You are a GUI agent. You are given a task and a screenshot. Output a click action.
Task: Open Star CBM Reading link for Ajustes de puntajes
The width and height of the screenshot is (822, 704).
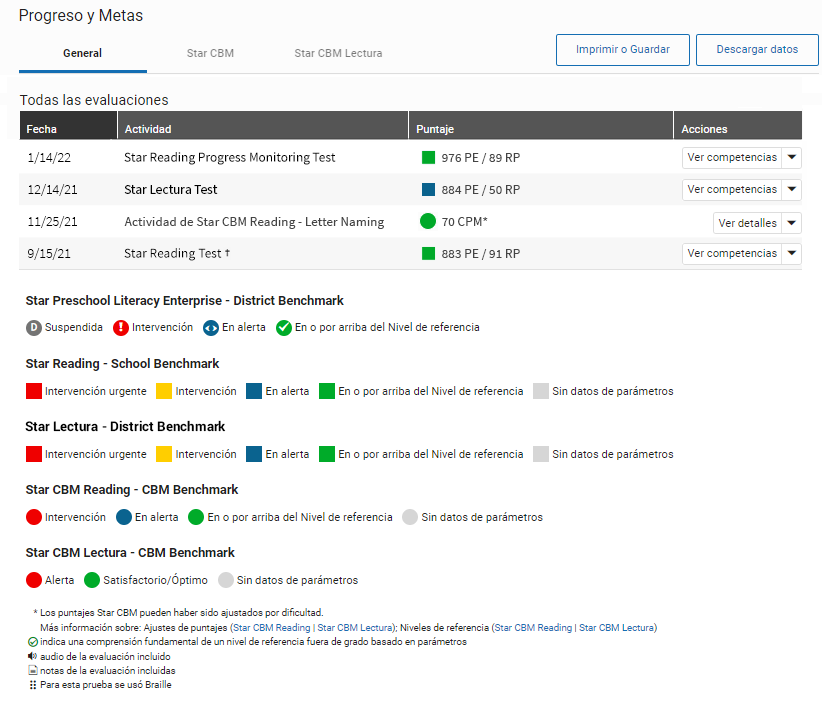pos(272,627)
